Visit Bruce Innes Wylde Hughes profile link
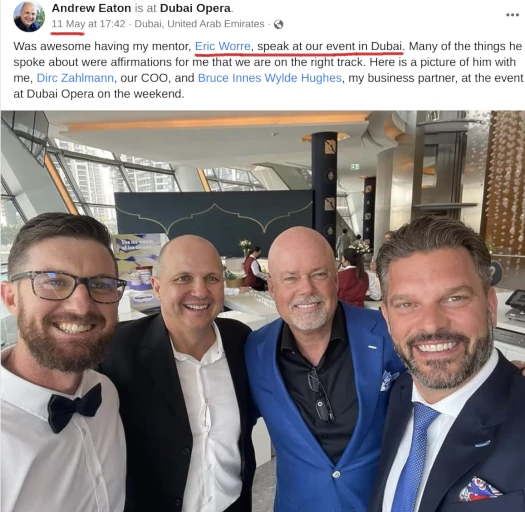The image size is (525, 512). (x=270, y=78)
